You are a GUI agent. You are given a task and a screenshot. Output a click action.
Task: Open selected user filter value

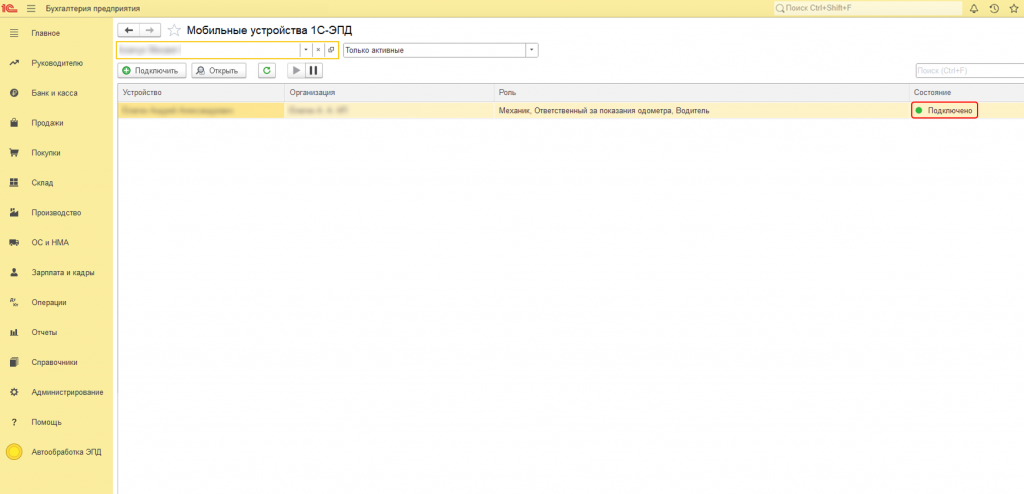click(x=331, y=50)
